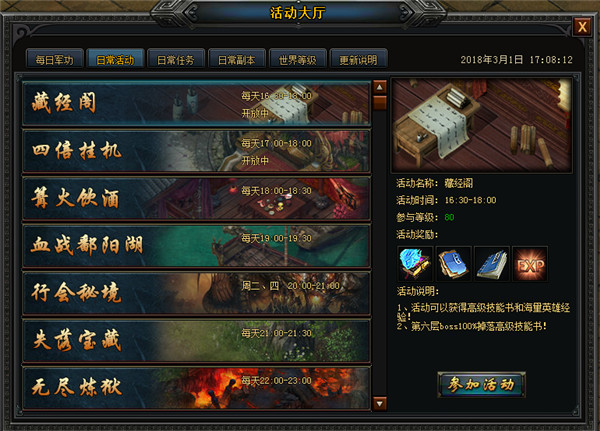Viewport: 600px width, 431px height.
Task: Click the scroll down arrow in activity list
Action: click(380, 403)
